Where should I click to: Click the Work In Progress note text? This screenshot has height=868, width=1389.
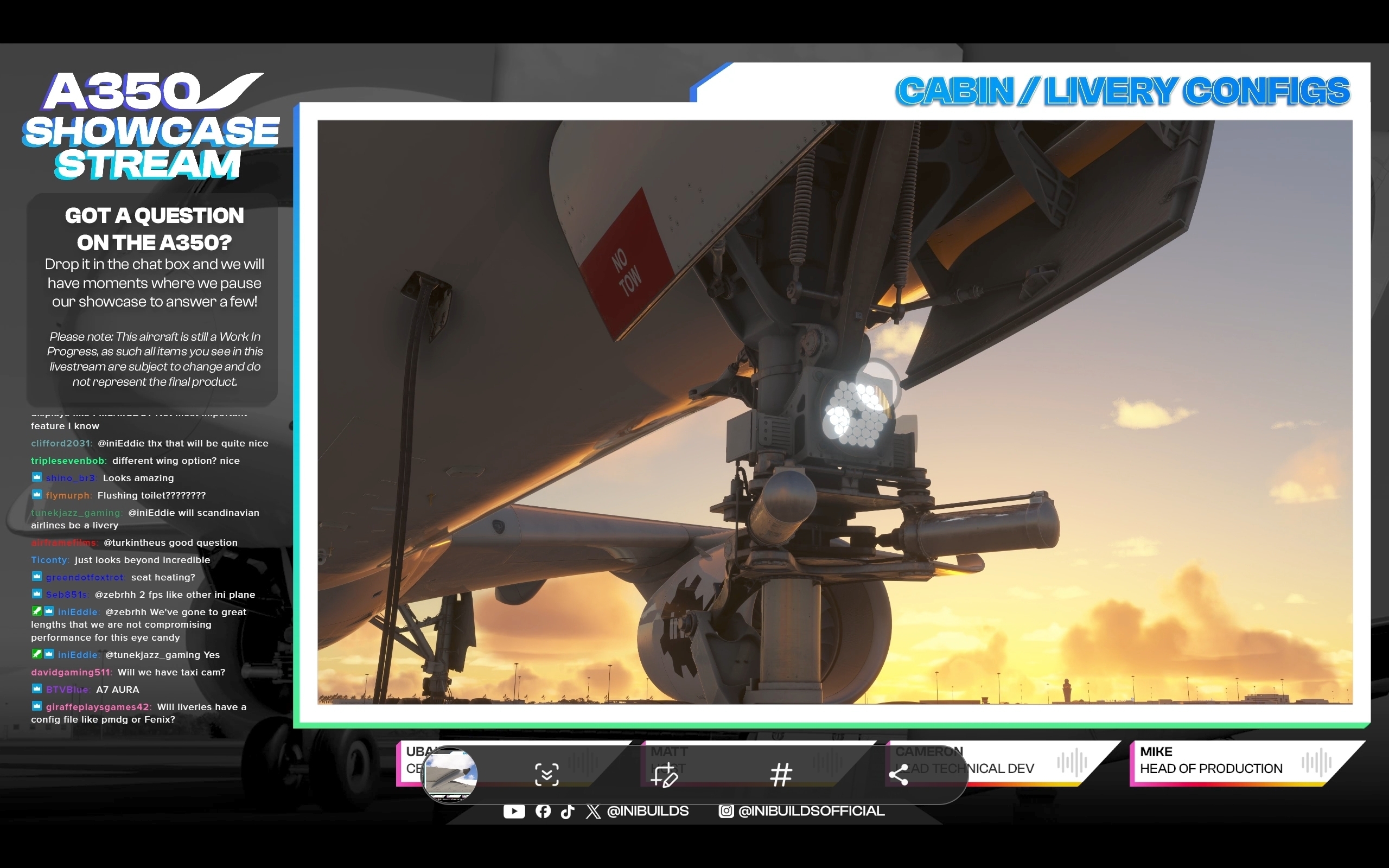point(155,359)
